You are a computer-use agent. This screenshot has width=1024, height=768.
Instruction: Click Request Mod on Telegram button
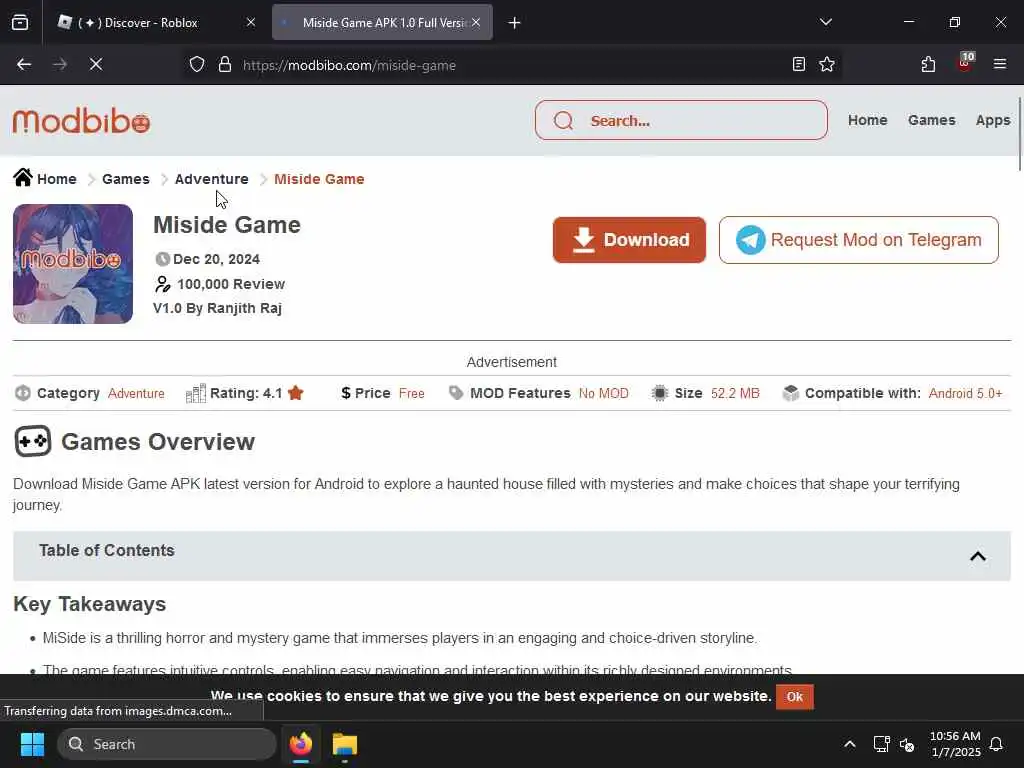point(859,240)
